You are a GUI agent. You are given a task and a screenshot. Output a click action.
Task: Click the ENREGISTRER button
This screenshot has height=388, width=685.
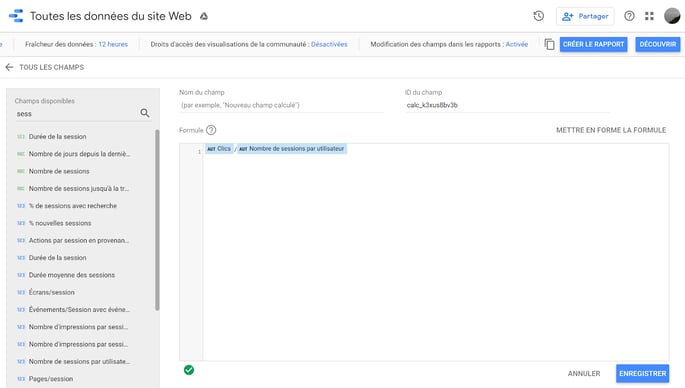click(642, 374)
